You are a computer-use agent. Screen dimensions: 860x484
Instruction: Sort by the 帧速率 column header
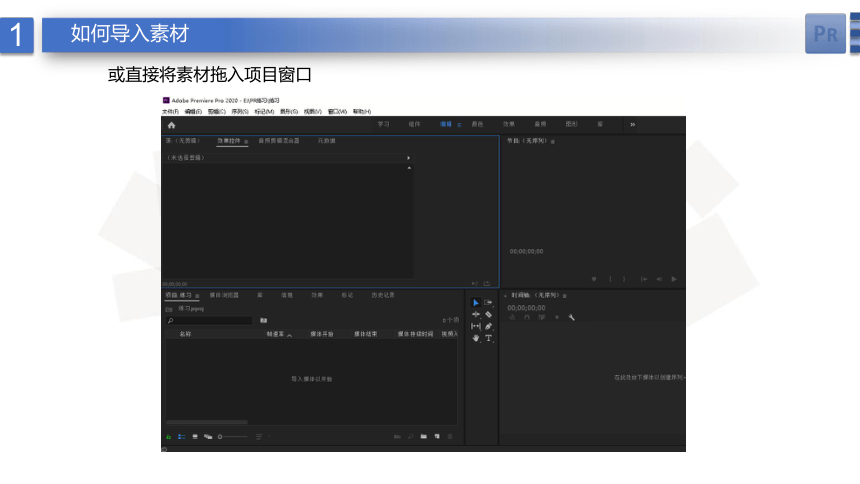point(275,334)
